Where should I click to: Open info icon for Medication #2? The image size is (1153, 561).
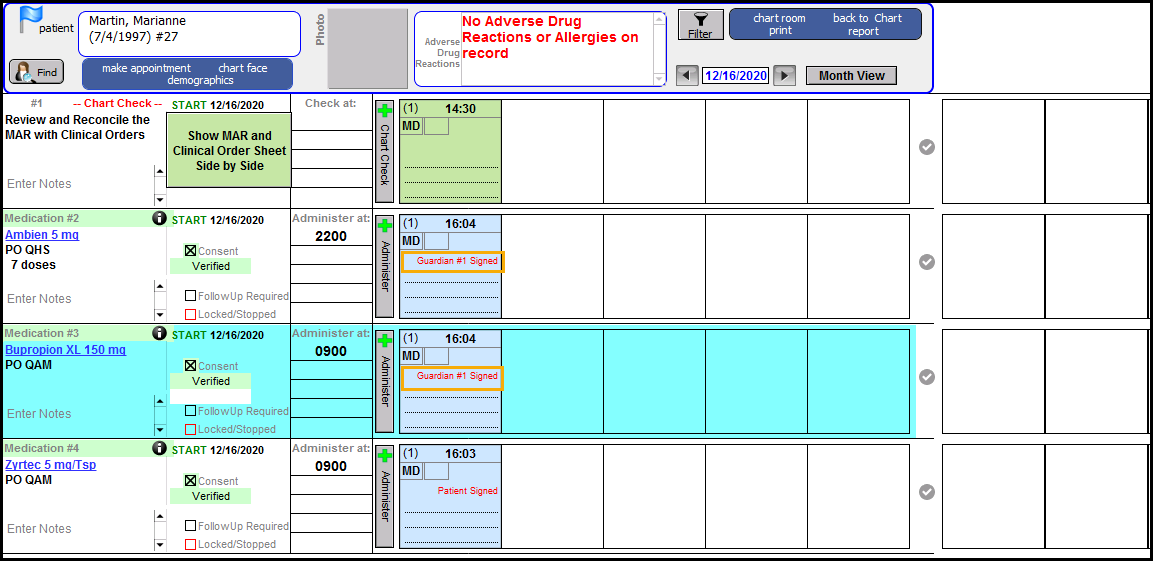(x=159, y=218)
